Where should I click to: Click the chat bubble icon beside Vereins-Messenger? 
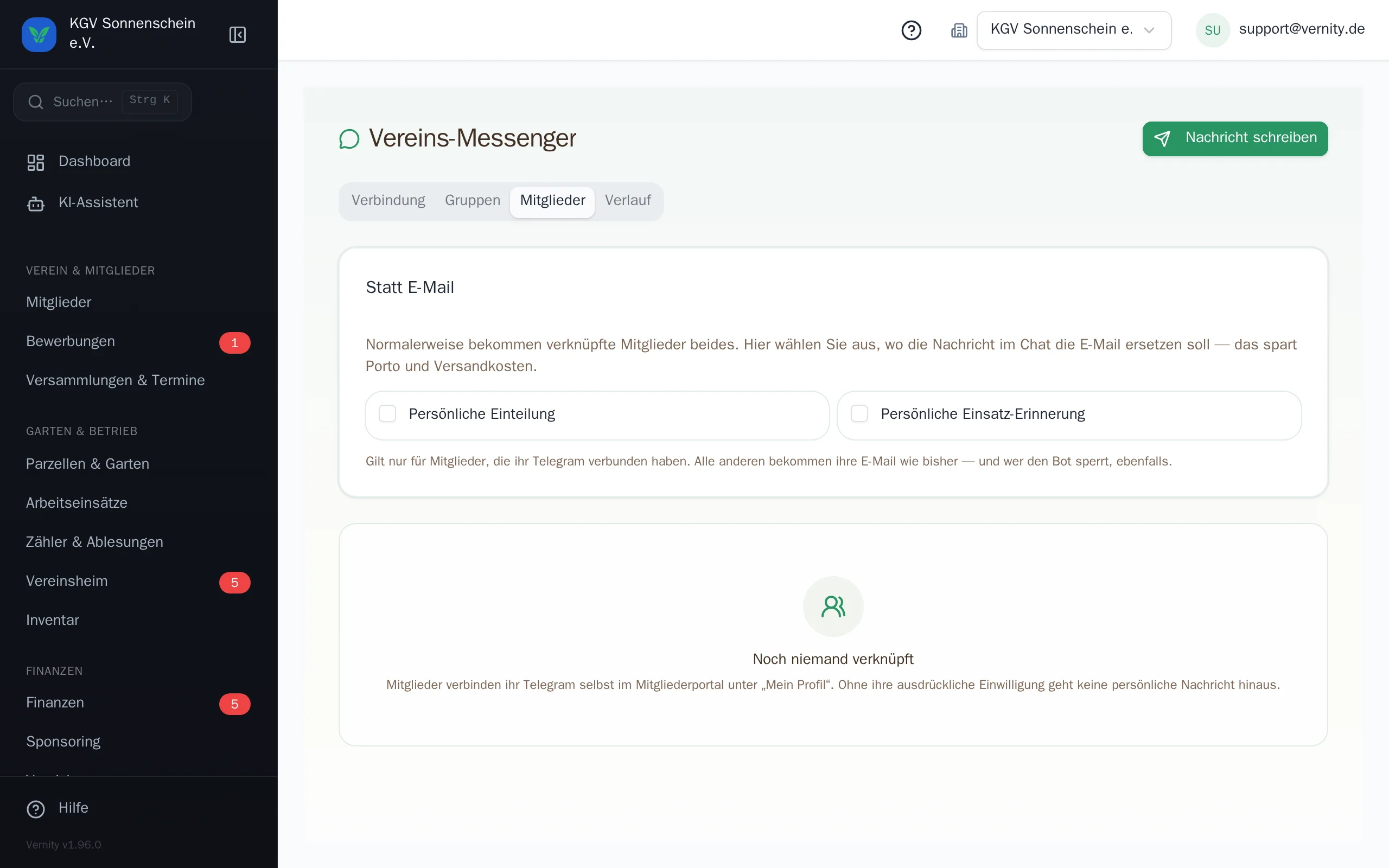tap(349, 139)
